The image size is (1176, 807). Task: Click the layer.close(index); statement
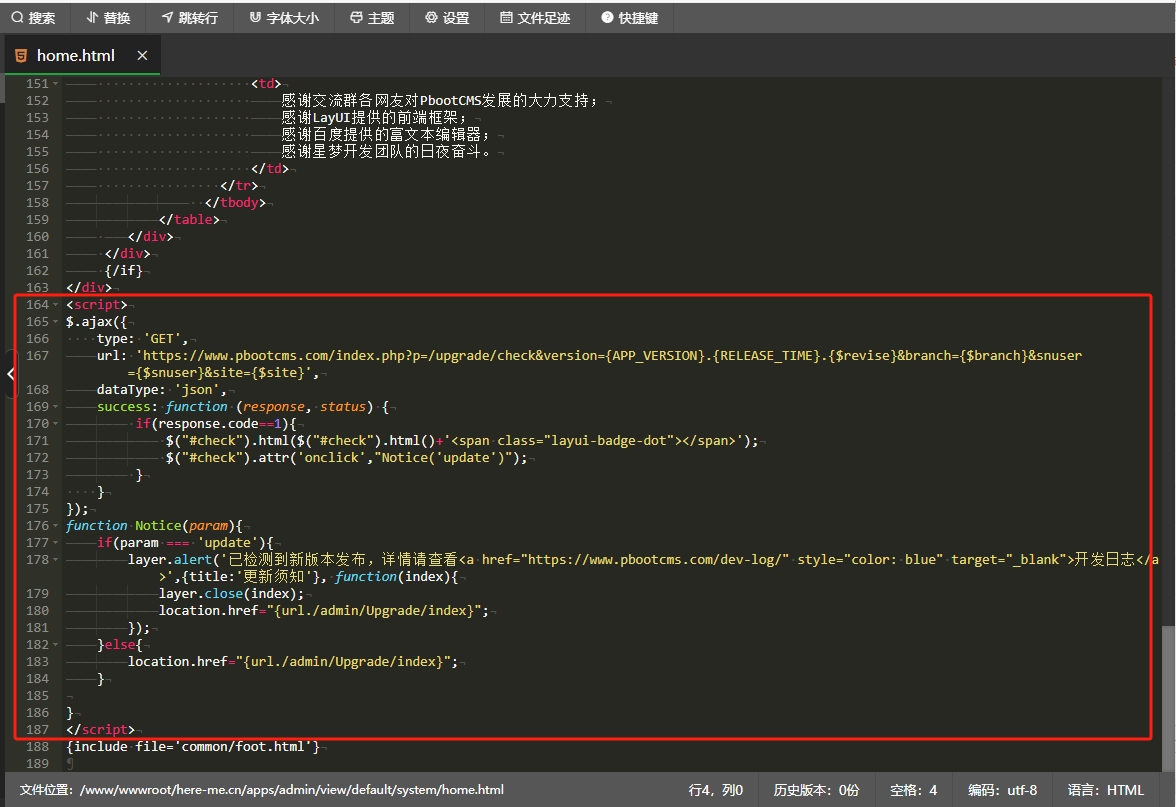pyautogui.click(x=231, y=593)
